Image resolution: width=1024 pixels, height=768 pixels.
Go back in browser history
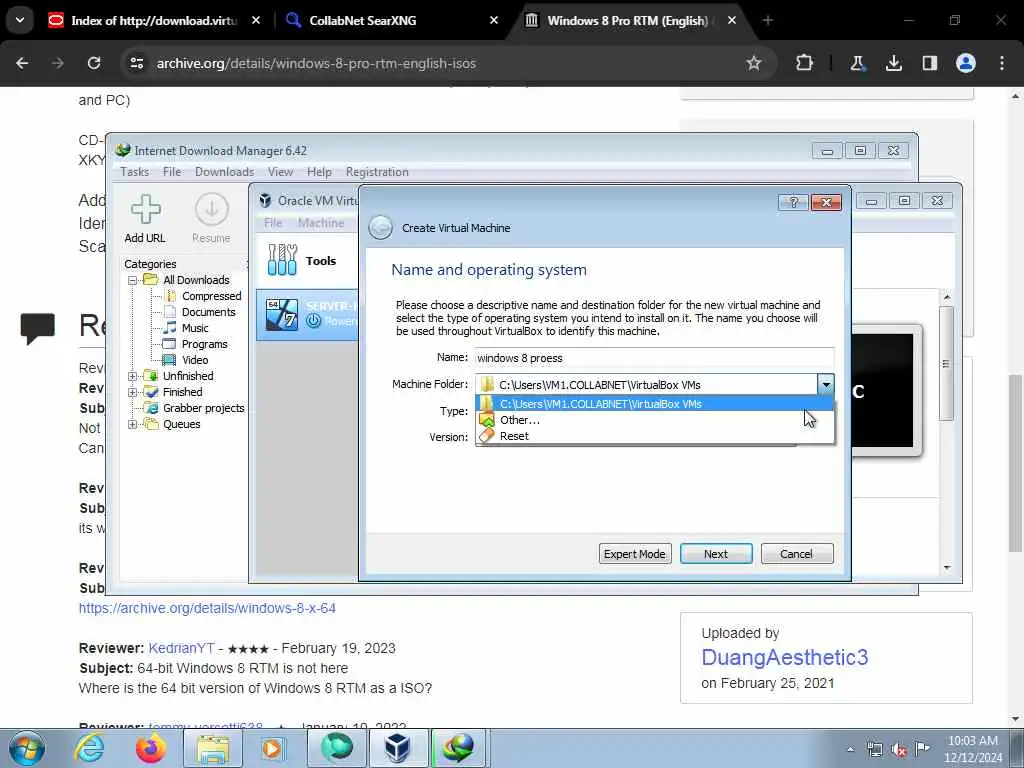pos(22,63)
